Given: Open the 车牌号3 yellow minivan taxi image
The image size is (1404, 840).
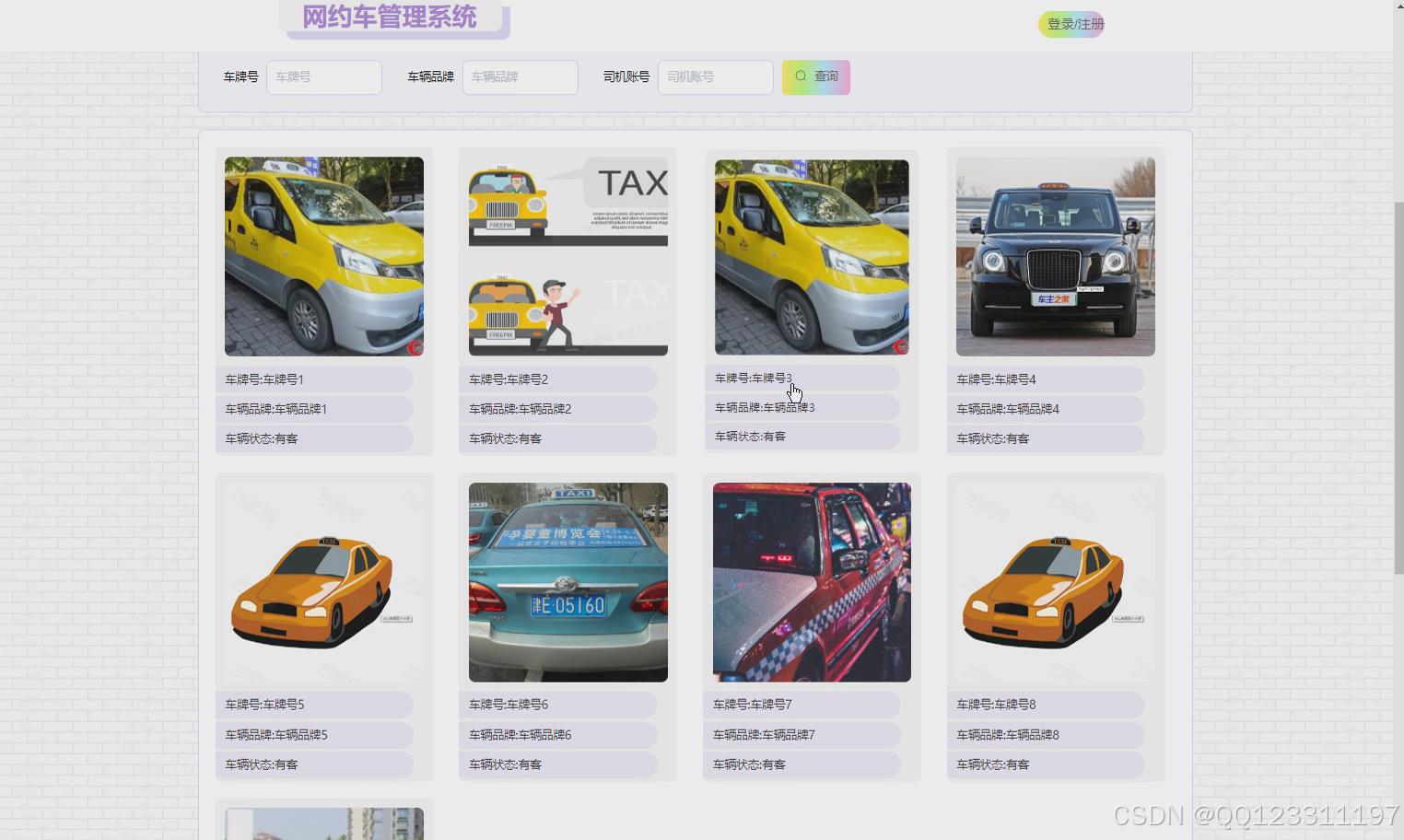Looking at the screenshot, I should point(811,256).
